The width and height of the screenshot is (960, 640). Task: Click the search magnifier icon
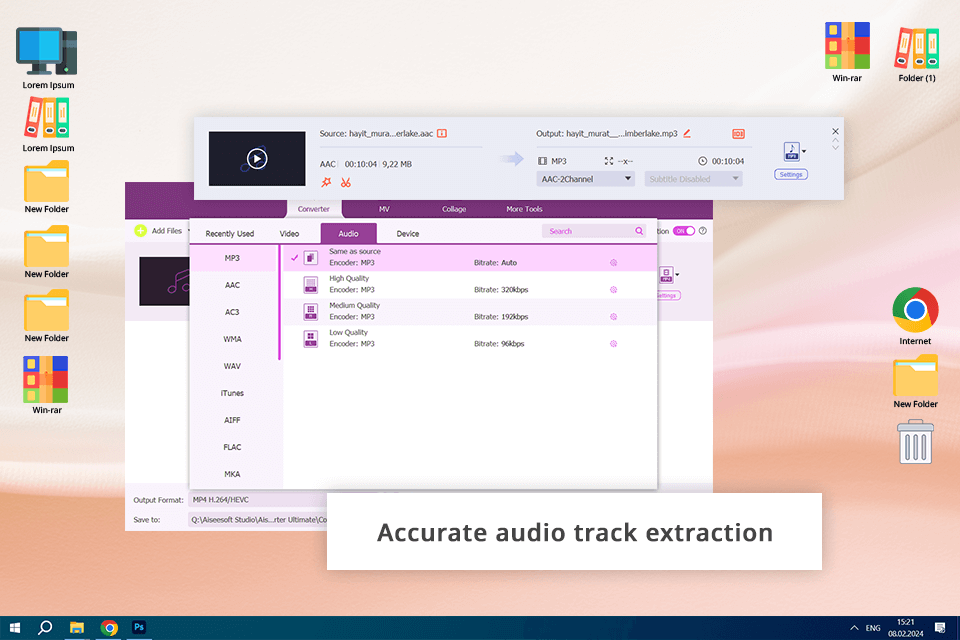639,231
